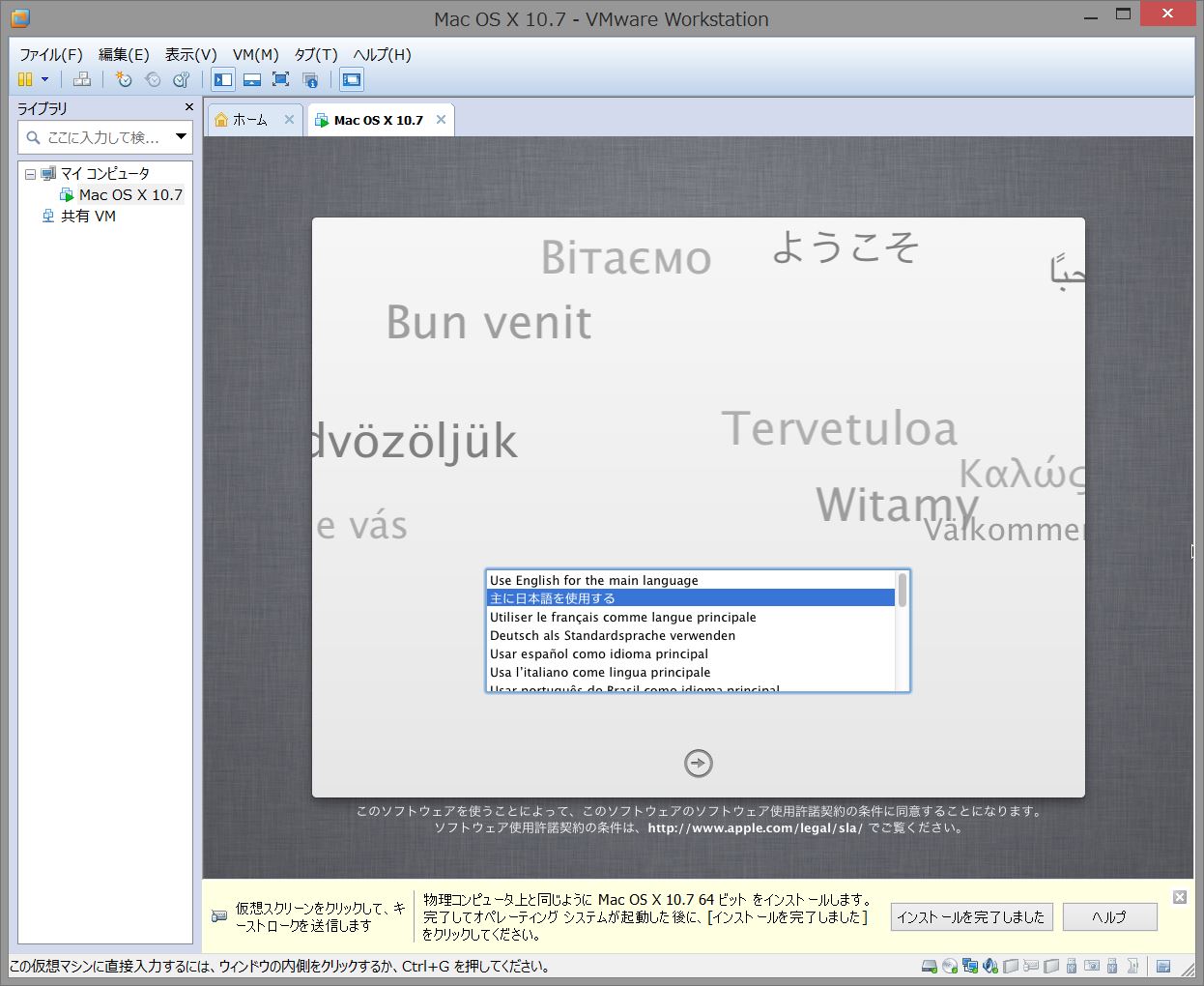Click the CD/DVD drive status icon
1204x986 pixels.
(x=950, y=966)
